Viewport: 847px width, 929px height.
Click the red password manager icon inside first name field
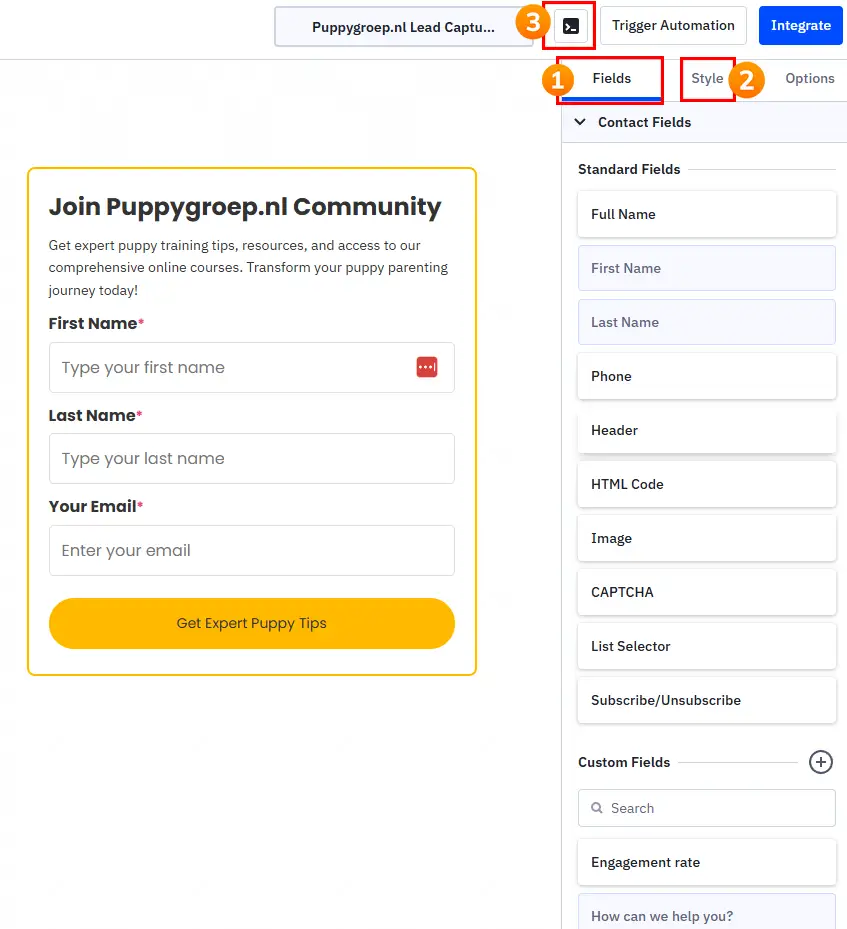point(427,366)
